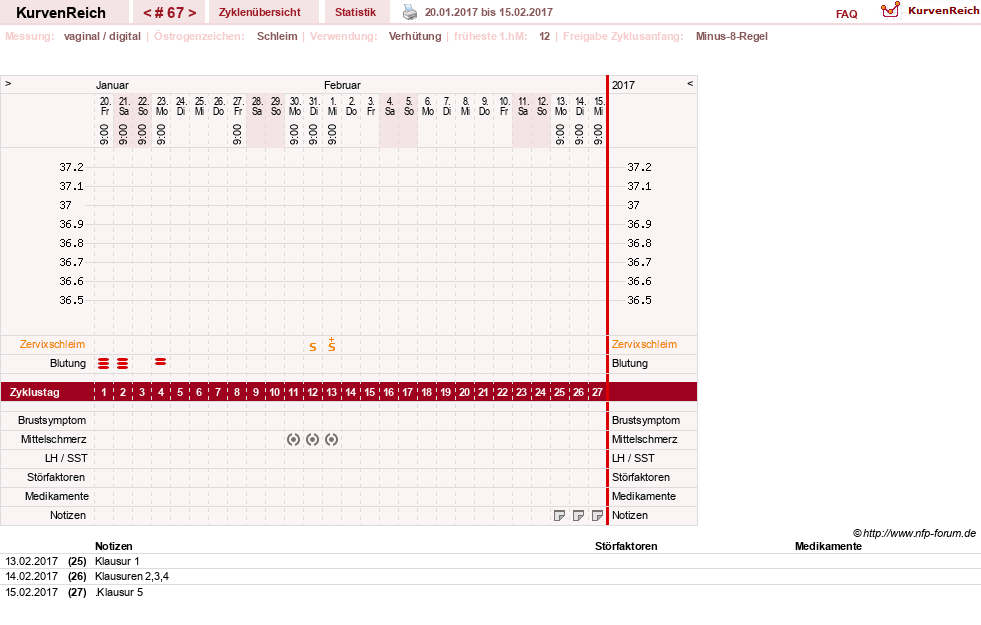The image size is (981, 625).
Task: Click the Zervixschleim row label on left
Action: (53, 344)
